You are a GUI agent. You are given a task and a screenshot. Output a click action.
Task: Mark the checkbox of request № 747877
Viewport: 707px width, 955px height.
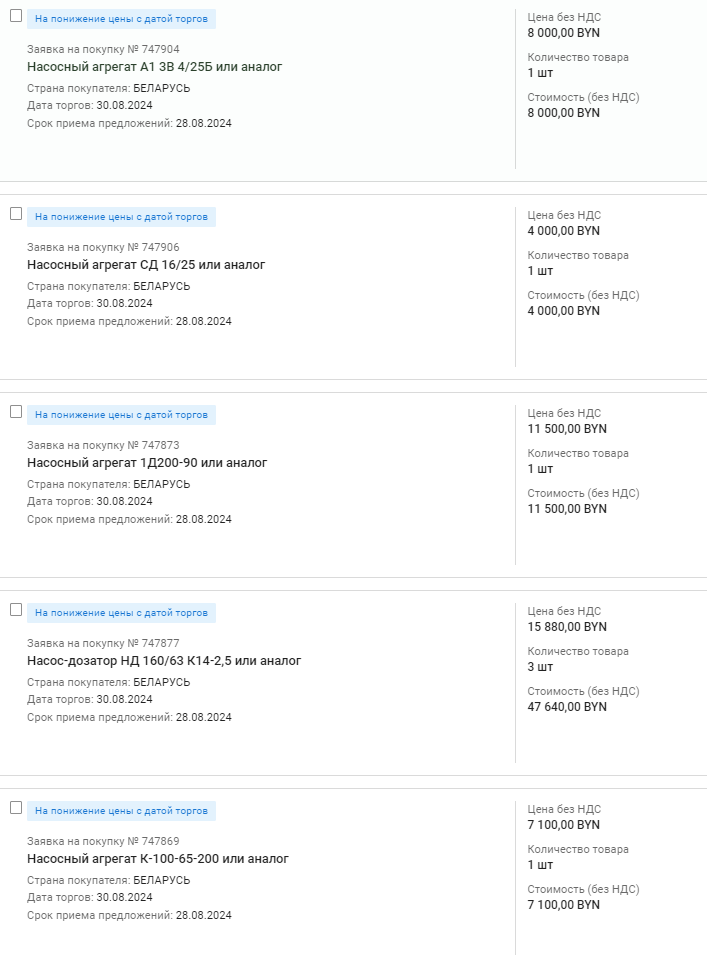16,610
